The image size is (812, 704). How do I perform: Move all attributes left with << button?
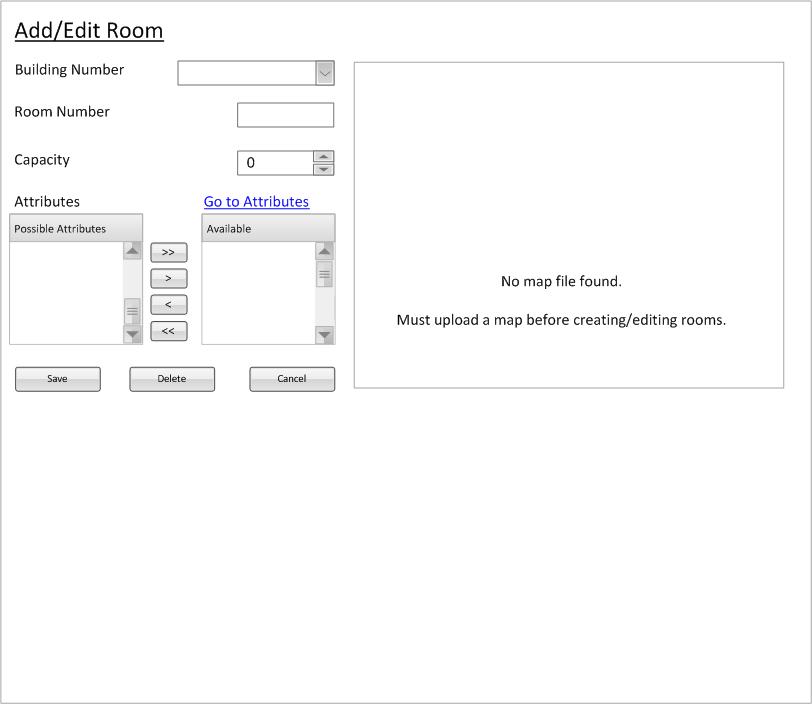click(x=169, y=331)
